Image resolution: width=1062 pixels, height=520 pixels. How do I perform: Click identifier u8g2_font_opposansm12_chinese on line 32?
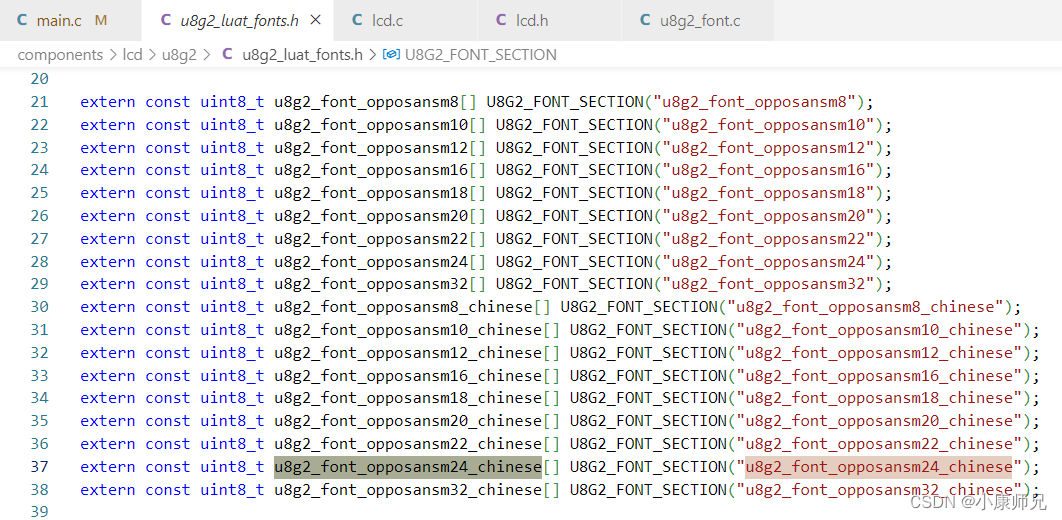click(x=408, y=353)
